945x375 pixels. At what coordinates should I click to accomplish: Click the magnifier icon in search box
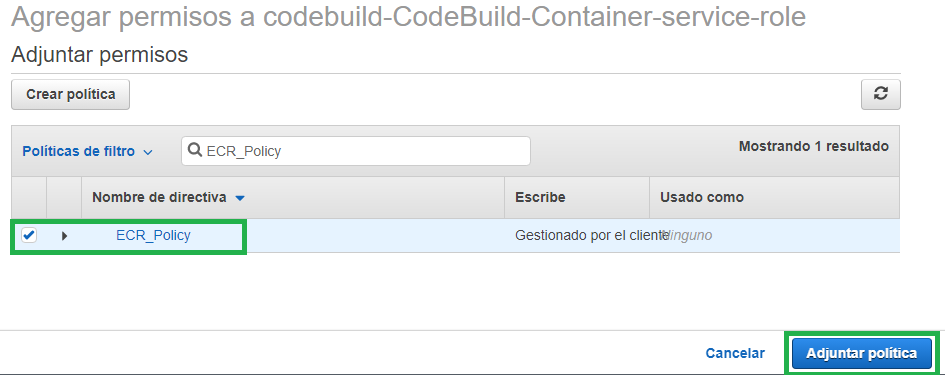pos(195,151)
